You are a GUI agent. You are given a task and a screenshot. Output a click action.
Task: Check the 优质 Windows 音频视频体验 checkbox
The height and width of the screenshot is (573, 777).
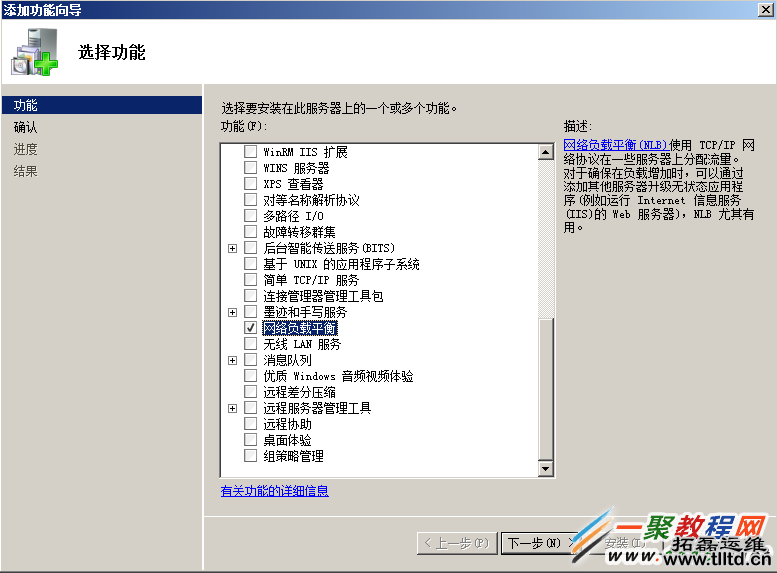pyautogui.click(x=251, y=376)
